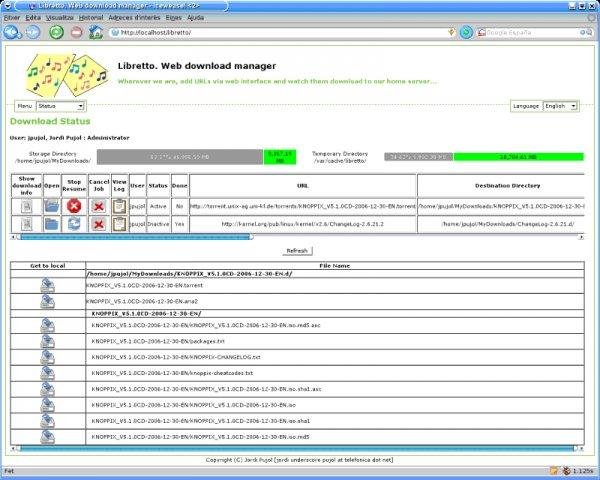Click the status bar icon beside 1.125s
The image size is (600, 480).
[567, 471]
